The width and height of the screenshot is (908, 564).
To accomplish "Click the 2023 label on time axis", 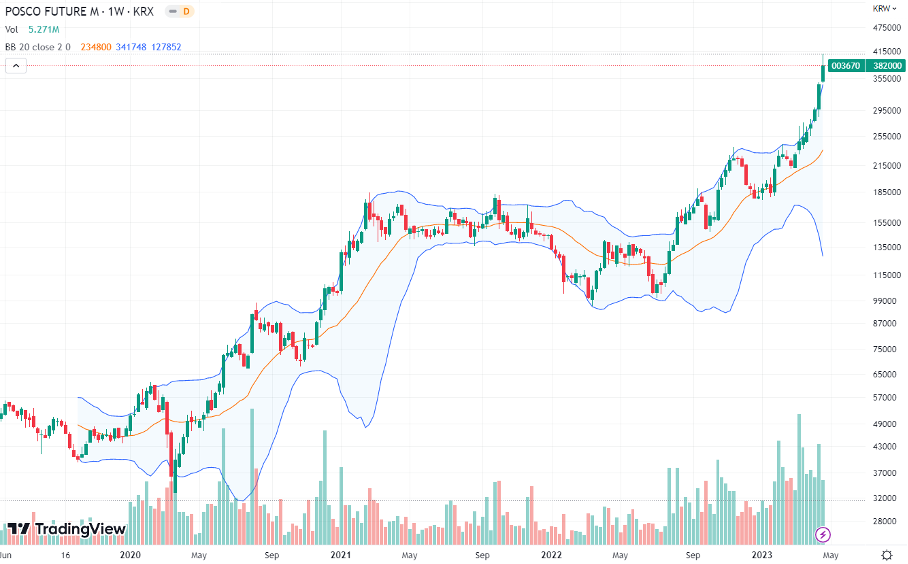I will coord(761,554).
